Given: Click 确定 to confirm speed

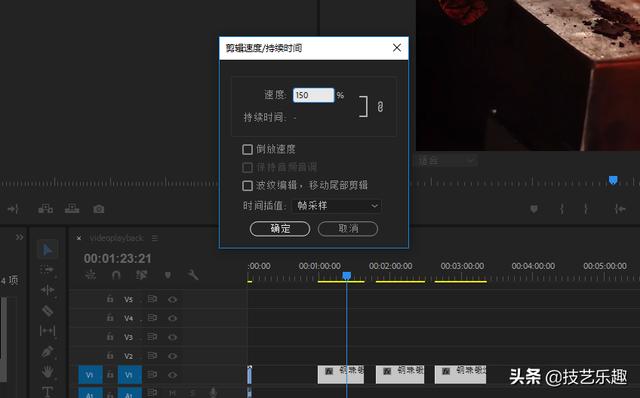Looking at the screenshot, I should (280, 229).
